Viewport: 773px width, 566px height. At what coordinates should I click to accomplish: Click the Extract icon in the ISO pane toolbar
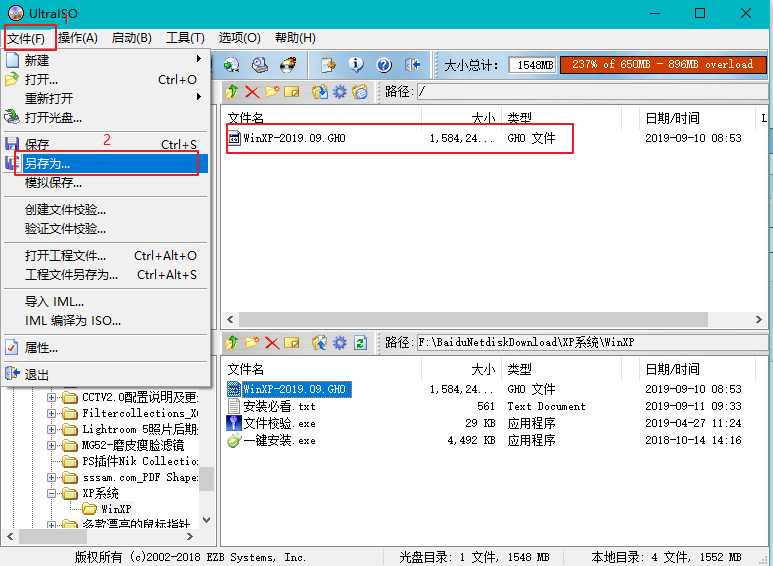[319, 91]
